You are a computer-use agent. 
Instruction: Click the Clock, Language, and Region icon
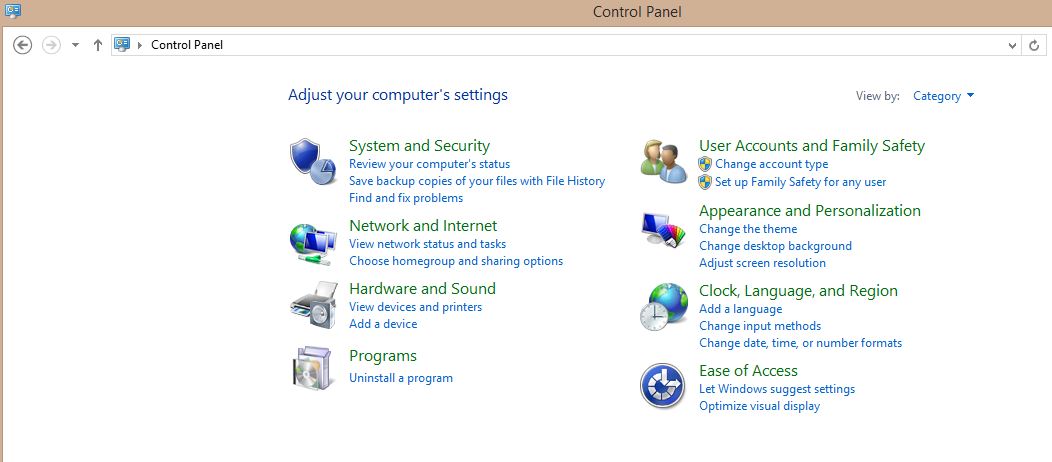tap(663, 307)
